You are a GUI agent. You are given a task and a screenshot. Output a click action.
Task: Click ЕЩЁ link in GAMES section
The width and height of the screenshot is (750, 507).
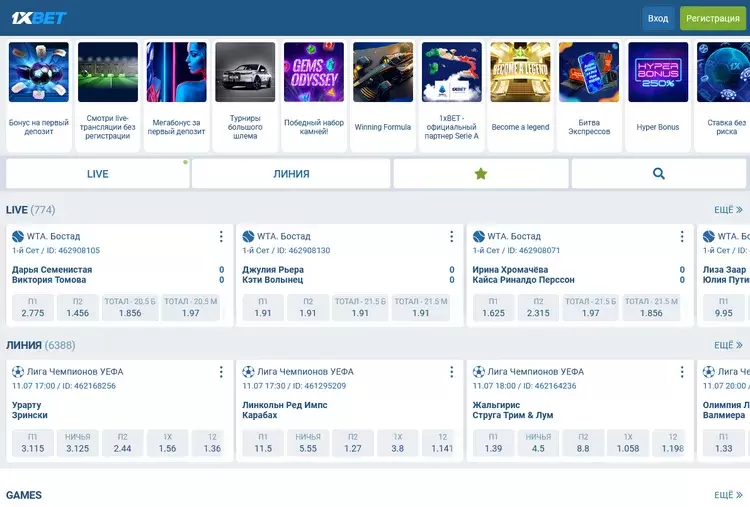pos(728,495)
